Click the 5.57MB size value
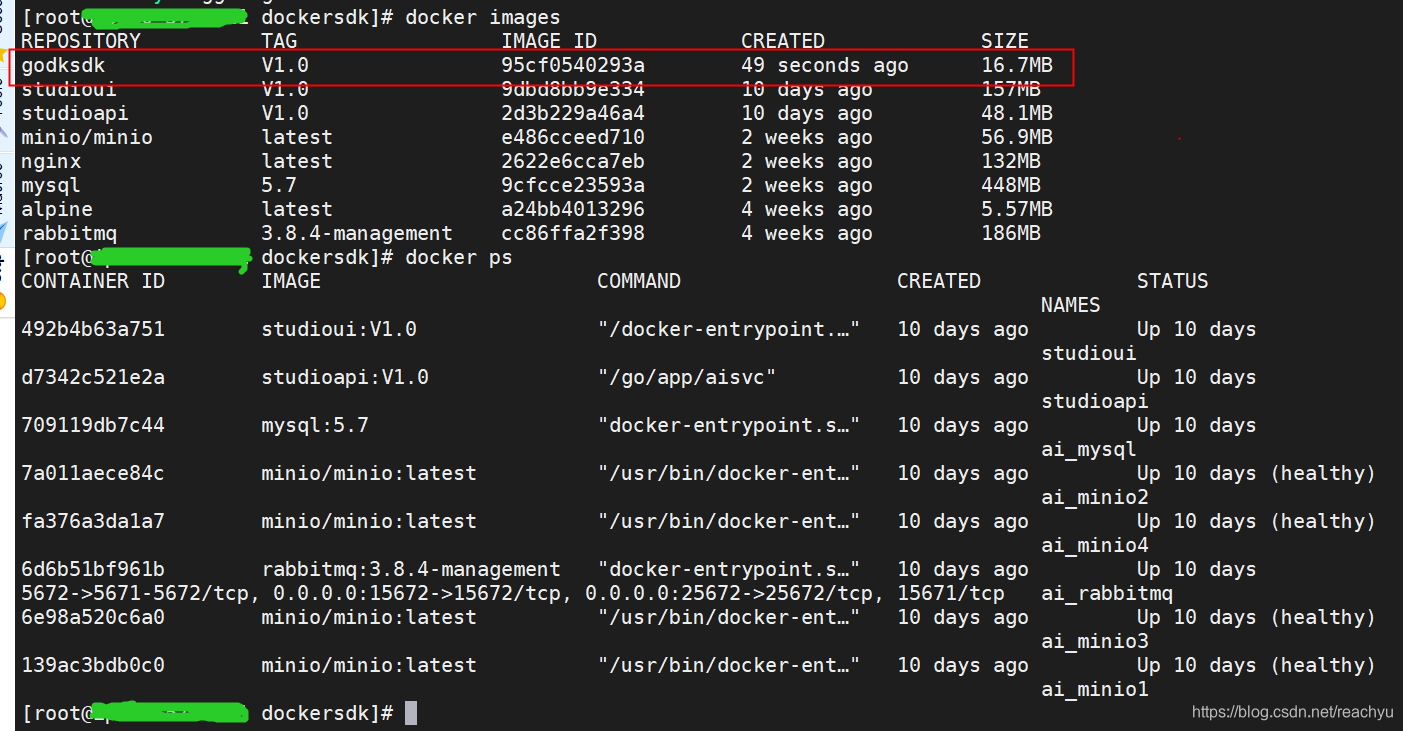1403x731 pixels. (x=1017, y=209)
